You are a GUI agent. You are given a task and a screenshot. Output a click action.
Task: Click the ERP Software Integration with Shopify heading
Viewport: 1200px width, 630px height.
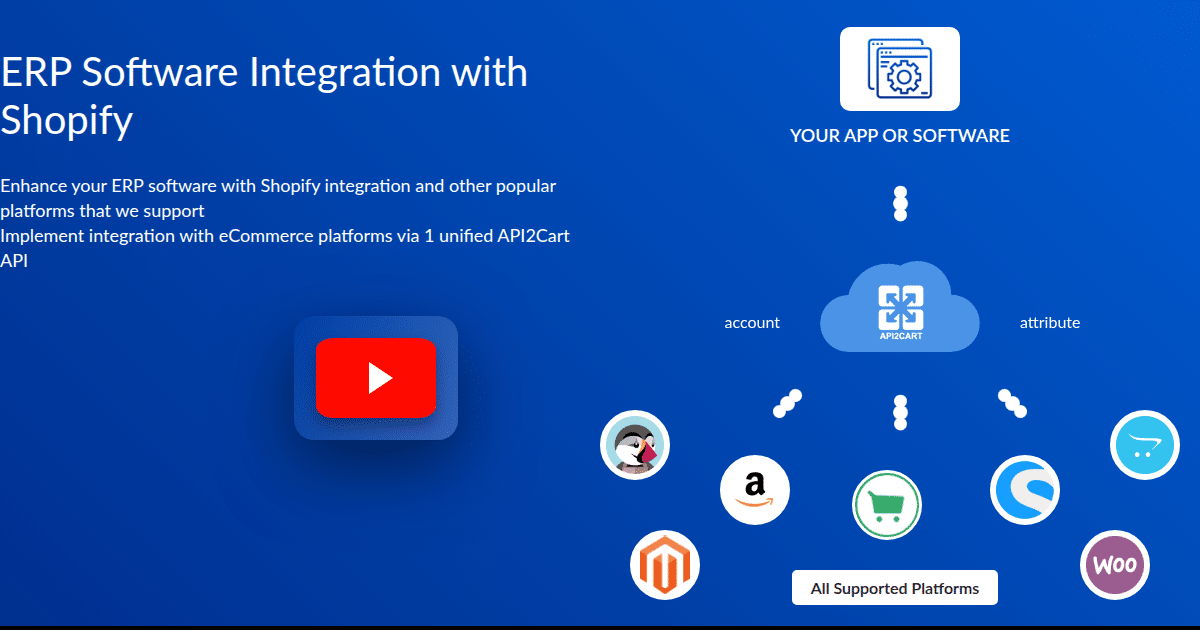click(x=264, y=96)
